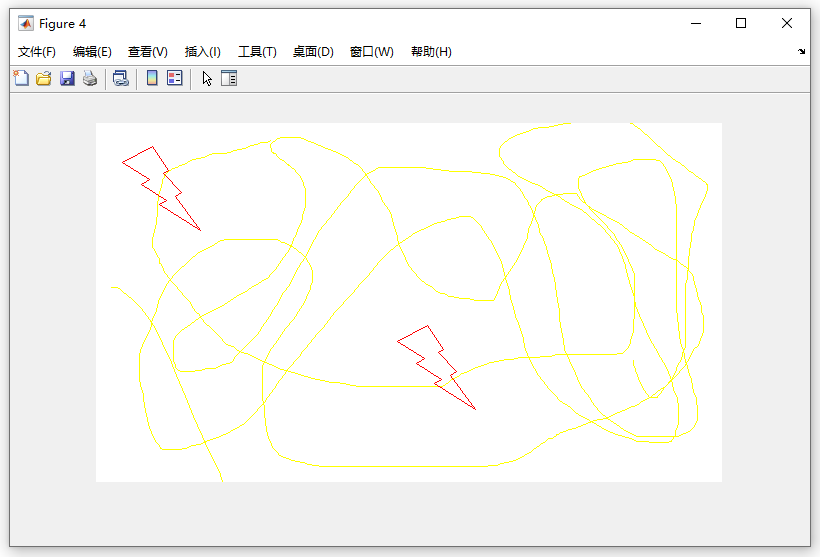Dock the figure with the small arrow
The width and height of the screenshot is (820, 557).
tap(801, 51)
